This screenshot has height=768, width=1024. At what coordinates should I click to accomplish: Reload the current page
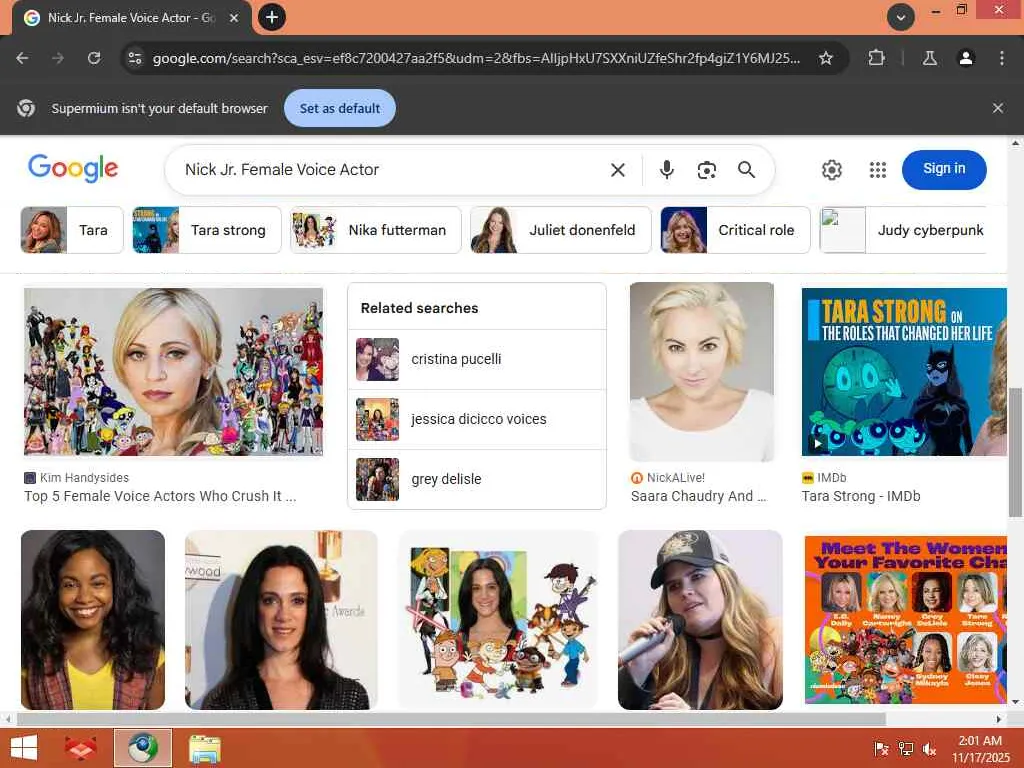point(94,58)
